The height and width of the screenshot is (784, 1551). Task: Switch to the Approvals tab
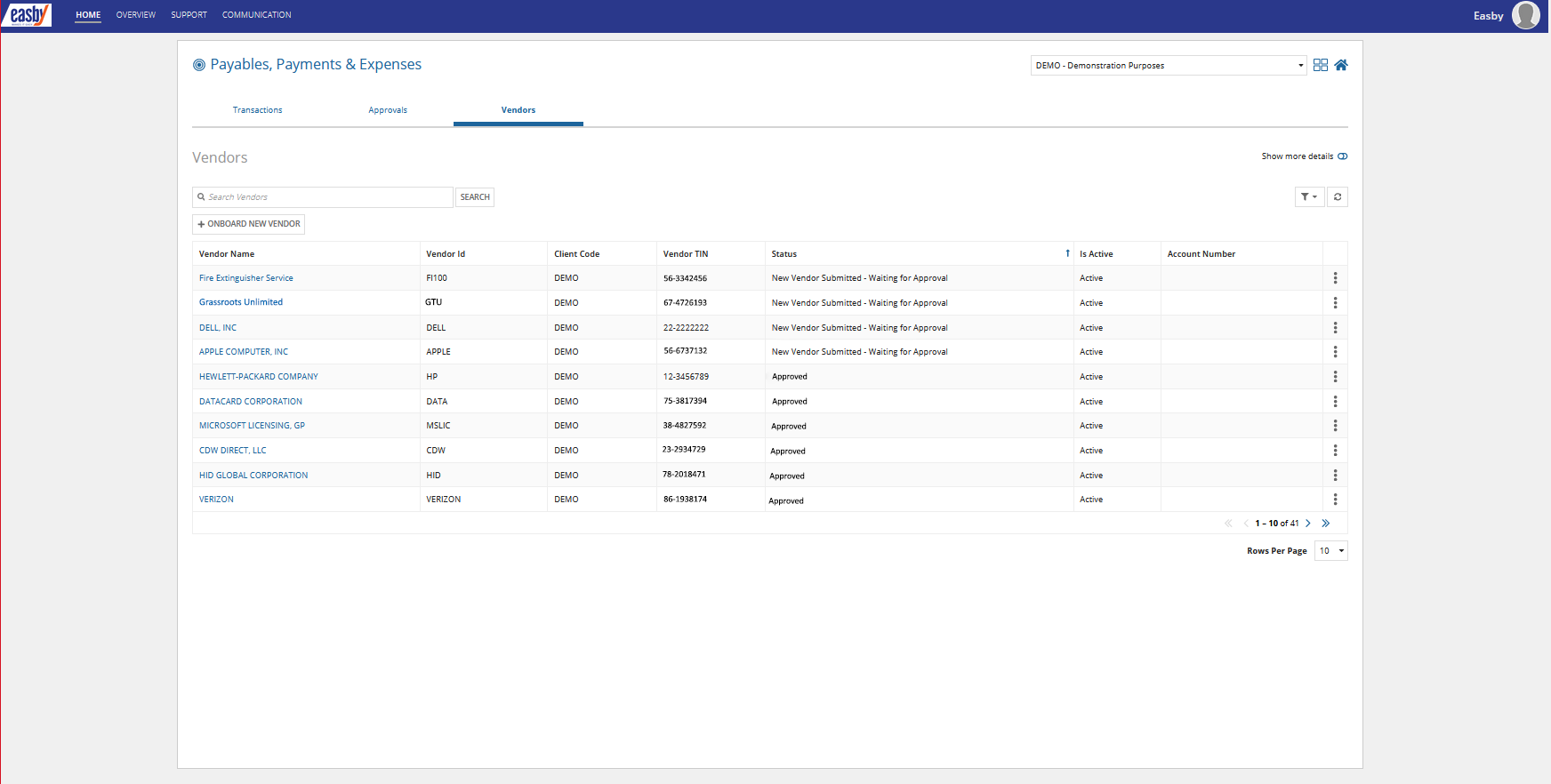(x=388, y=110)
